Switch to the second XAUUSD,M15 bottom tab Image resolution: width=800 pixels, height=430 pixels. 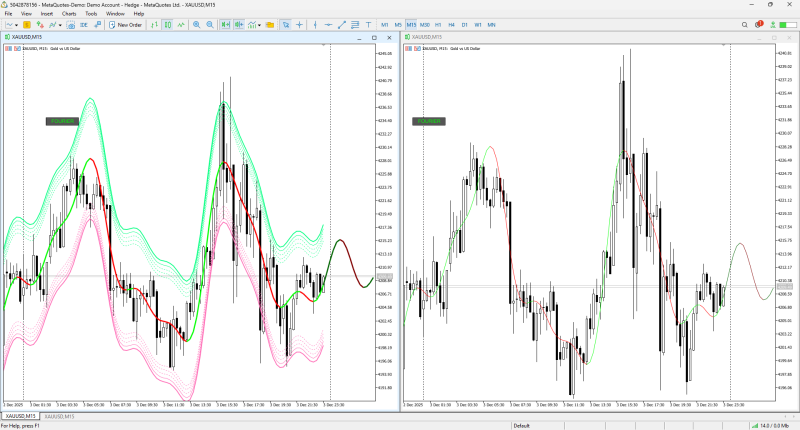(59, 416)
